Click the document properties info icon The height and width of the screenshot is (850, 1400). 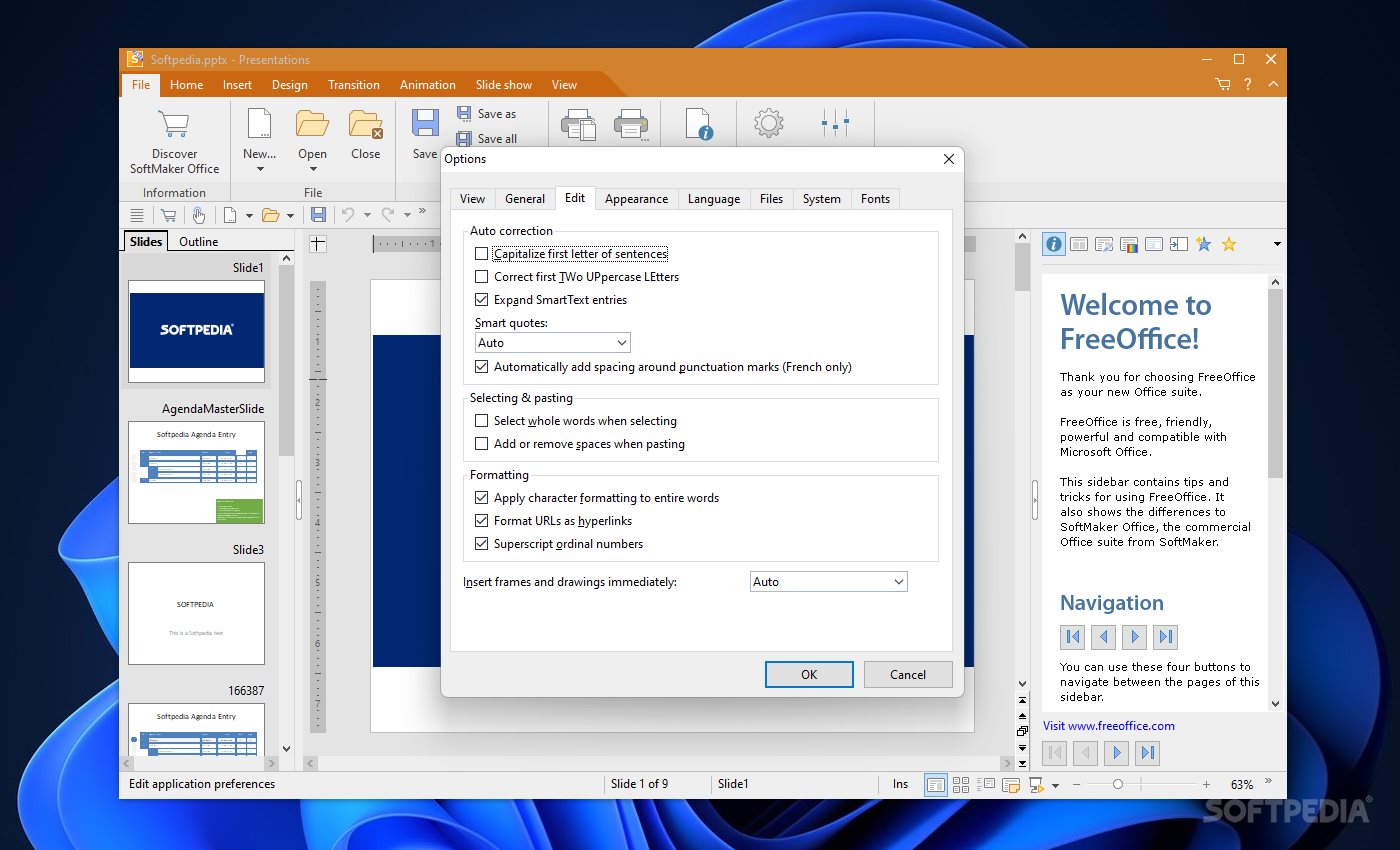[698, 124]
